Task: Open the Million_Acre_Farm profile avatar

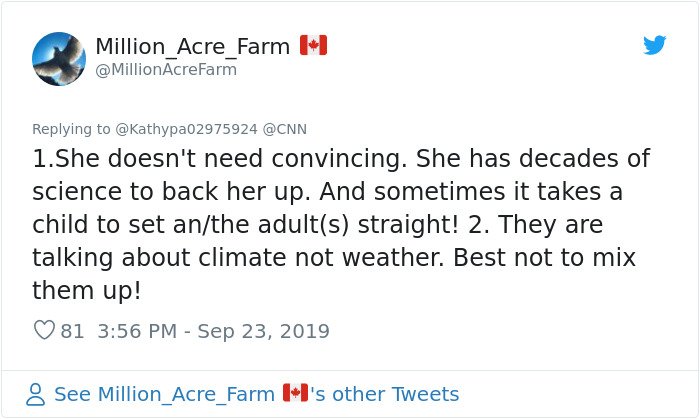Action: click(59, 58)
